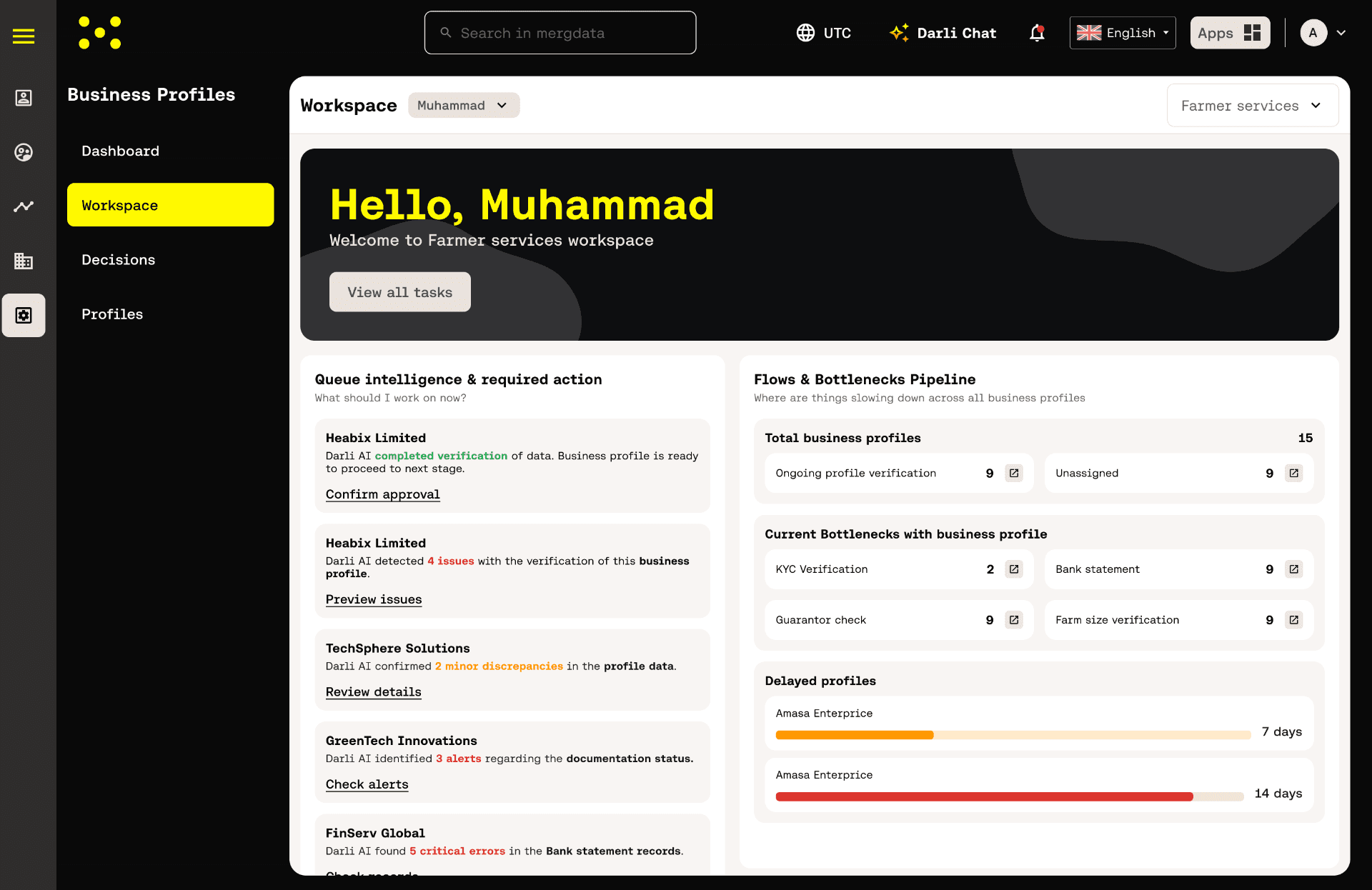Select Decisions in the side menu
The height and width of the screenshot is (890, 1372).
119,260
